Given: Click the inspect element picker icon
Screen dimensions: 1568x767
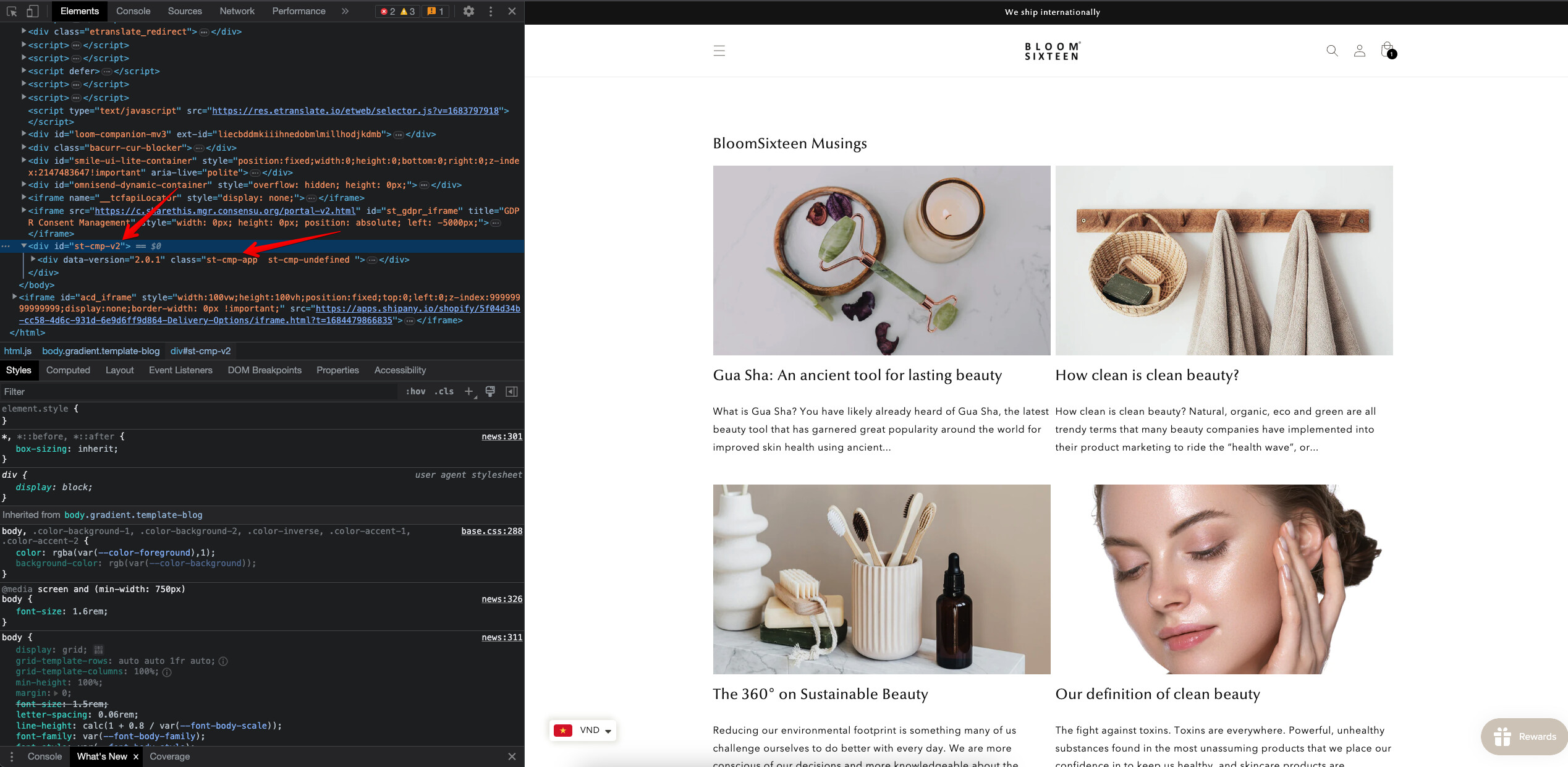Looking at the screenshot, I should 11,11.
